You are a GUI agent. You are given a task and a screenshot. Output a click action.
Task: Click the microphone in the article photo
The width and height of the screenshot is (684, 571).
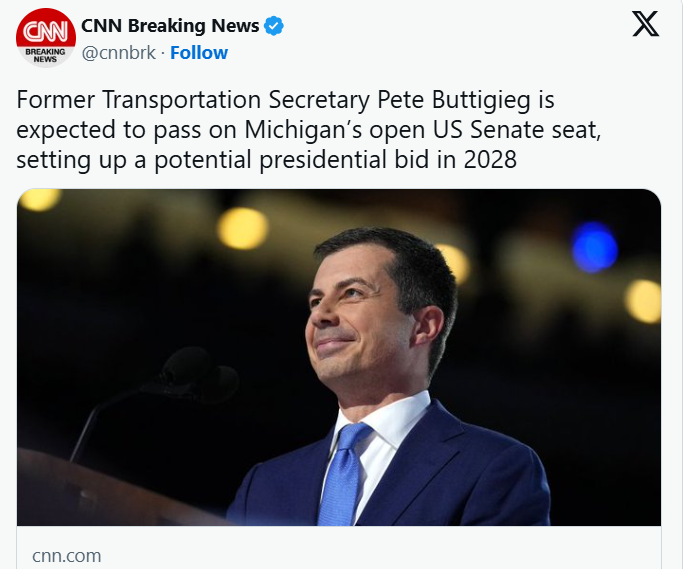point(198,375)
